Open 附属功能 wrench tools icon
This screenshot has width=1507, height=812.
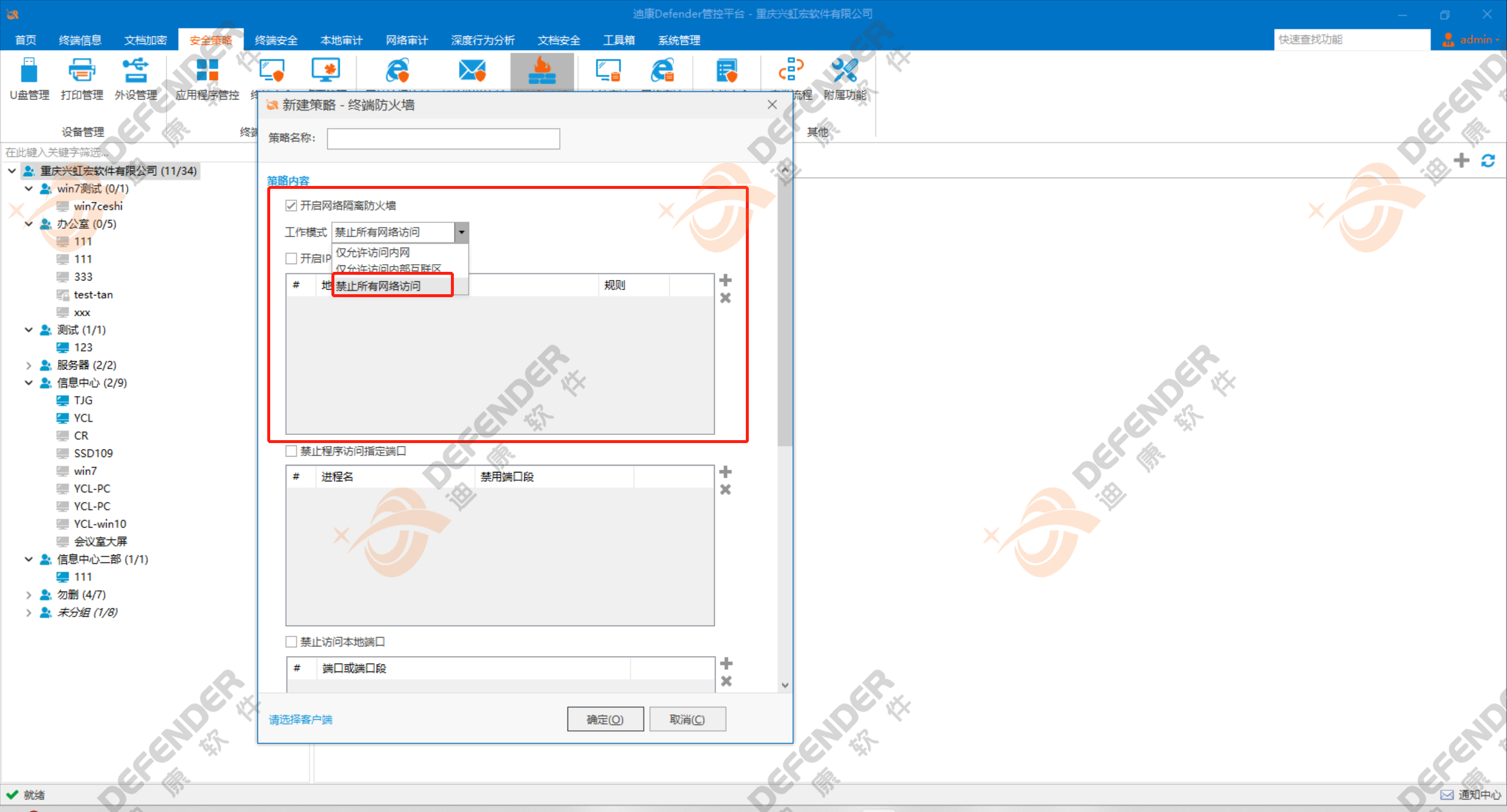845,79
